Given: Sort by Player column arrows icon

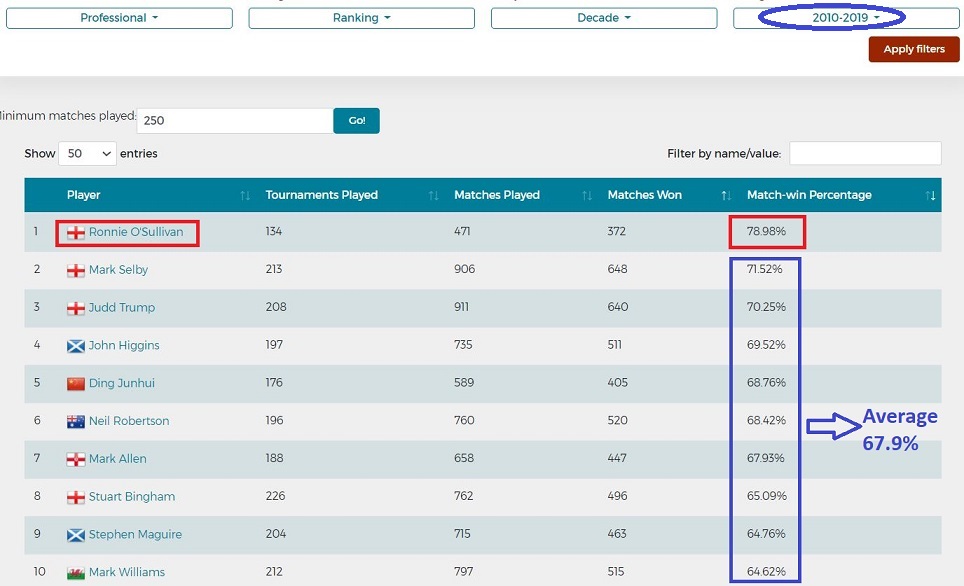Looking at the screenshot, I should tap(245, 195).
